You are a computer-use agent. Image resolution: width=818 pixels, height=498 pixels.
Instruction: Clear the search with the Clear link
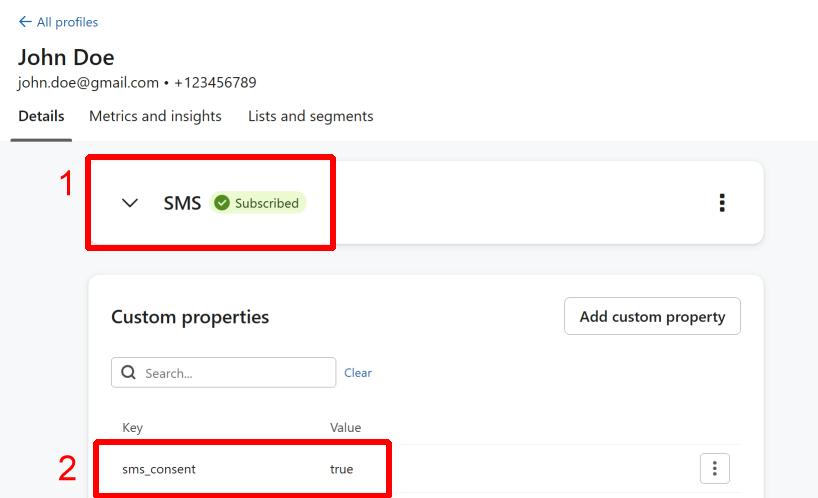click(x=358, y=372)
